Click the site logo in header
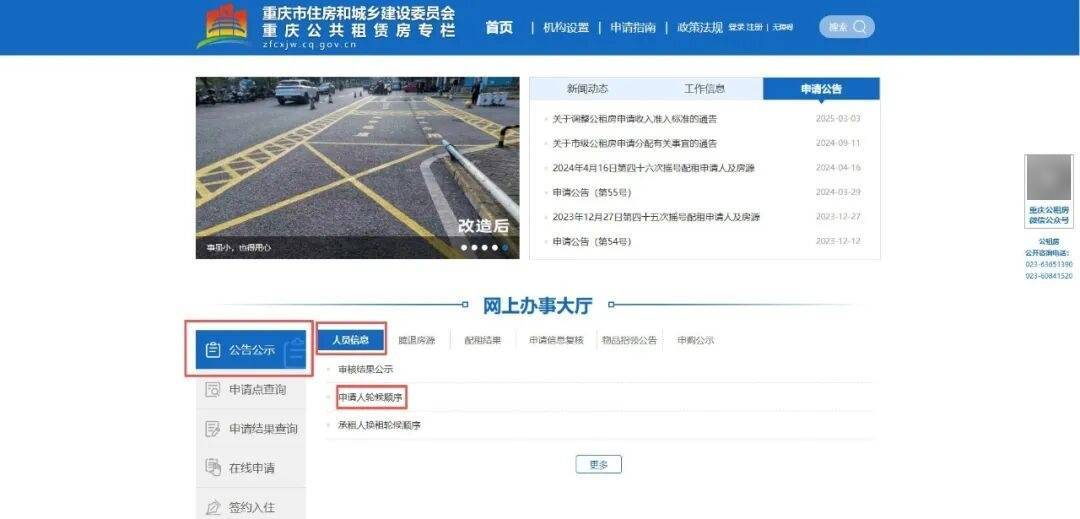Screen dimensions: 1080x519 click(225, 27)
